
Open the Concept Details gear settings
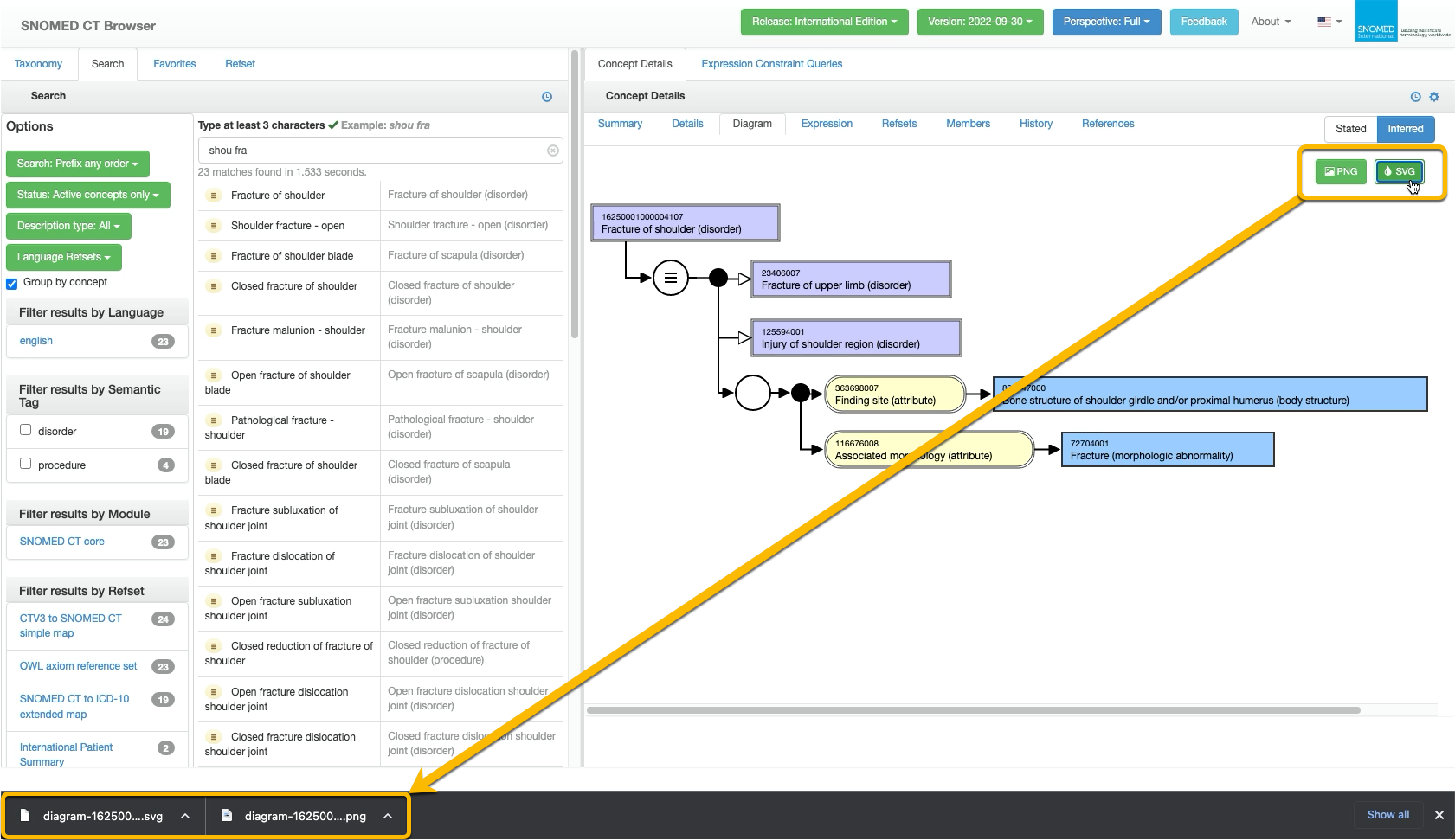click(1434, 97)
